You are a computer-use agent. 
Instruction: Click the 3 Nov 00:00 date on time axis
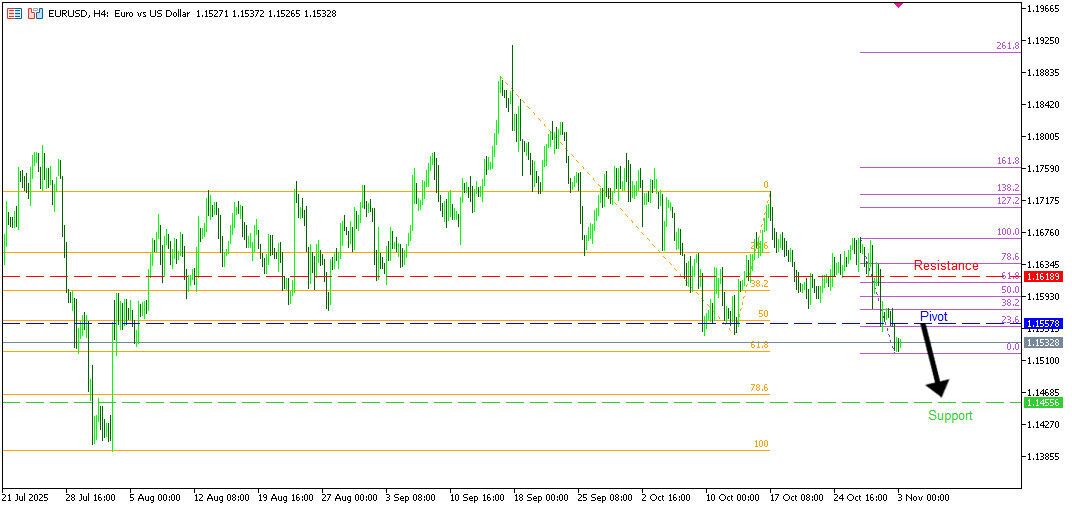(x=924, y=496)
